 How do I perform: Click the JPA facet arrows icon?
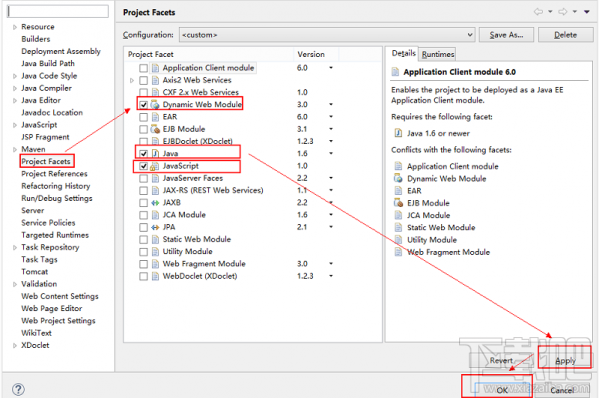coord(155,227)
